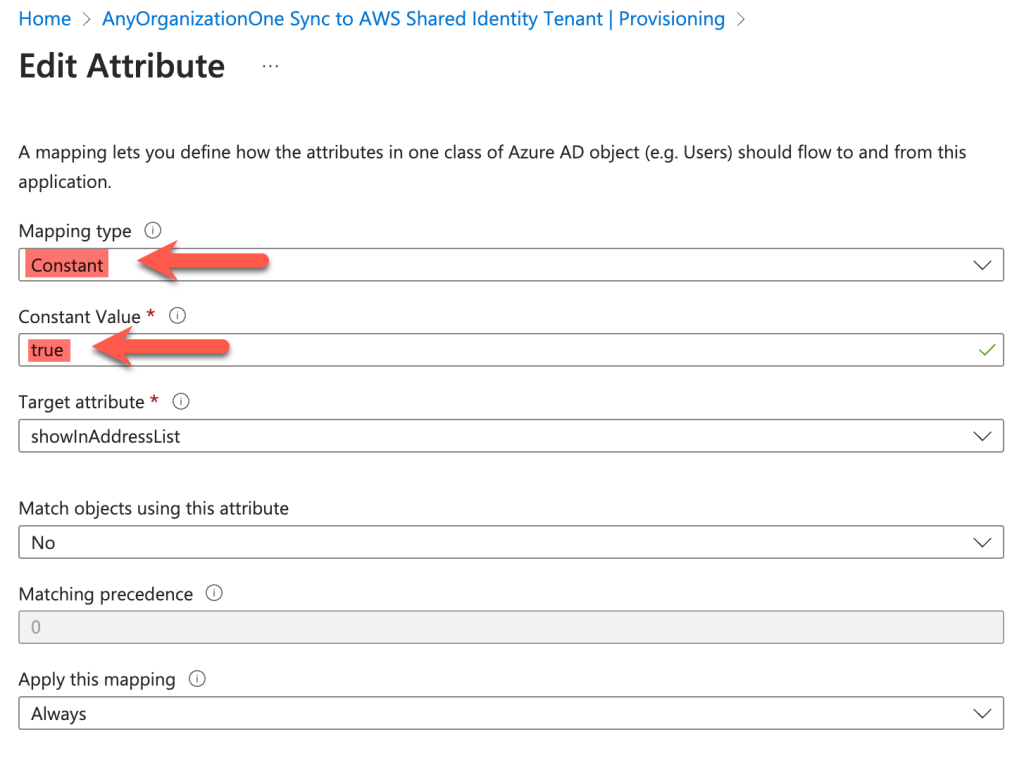Select the 'Constant' value in Mapping type
Viewport: 1024px width, 763px height.
(x=66, y=264)
